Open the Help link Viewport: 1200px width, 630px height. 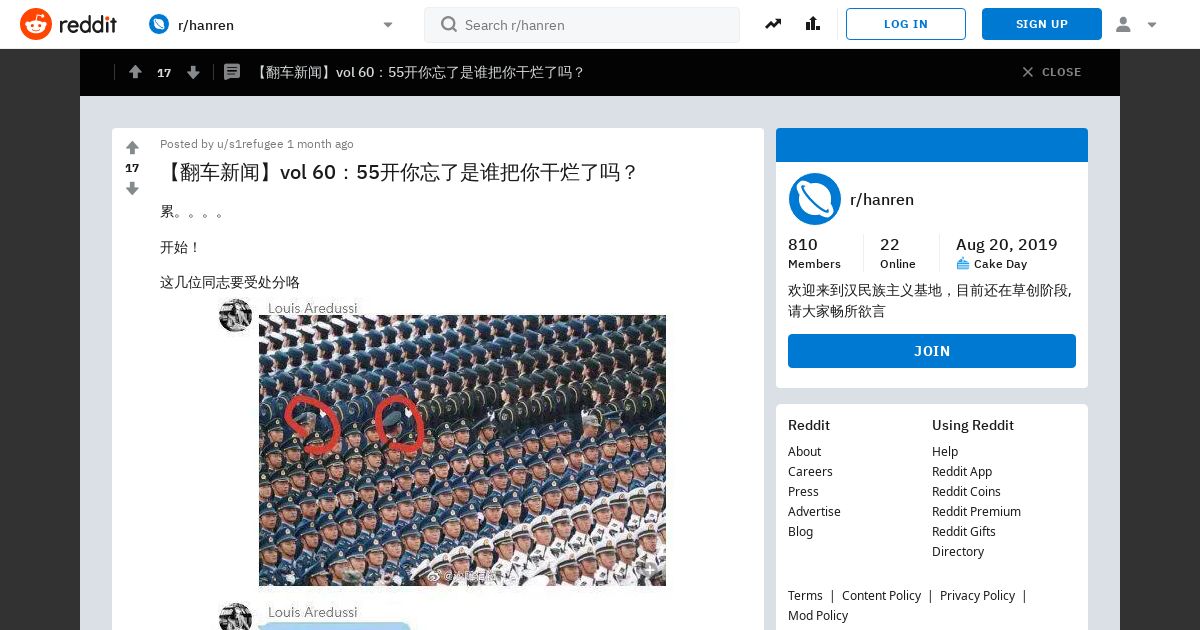coord(945,451)
